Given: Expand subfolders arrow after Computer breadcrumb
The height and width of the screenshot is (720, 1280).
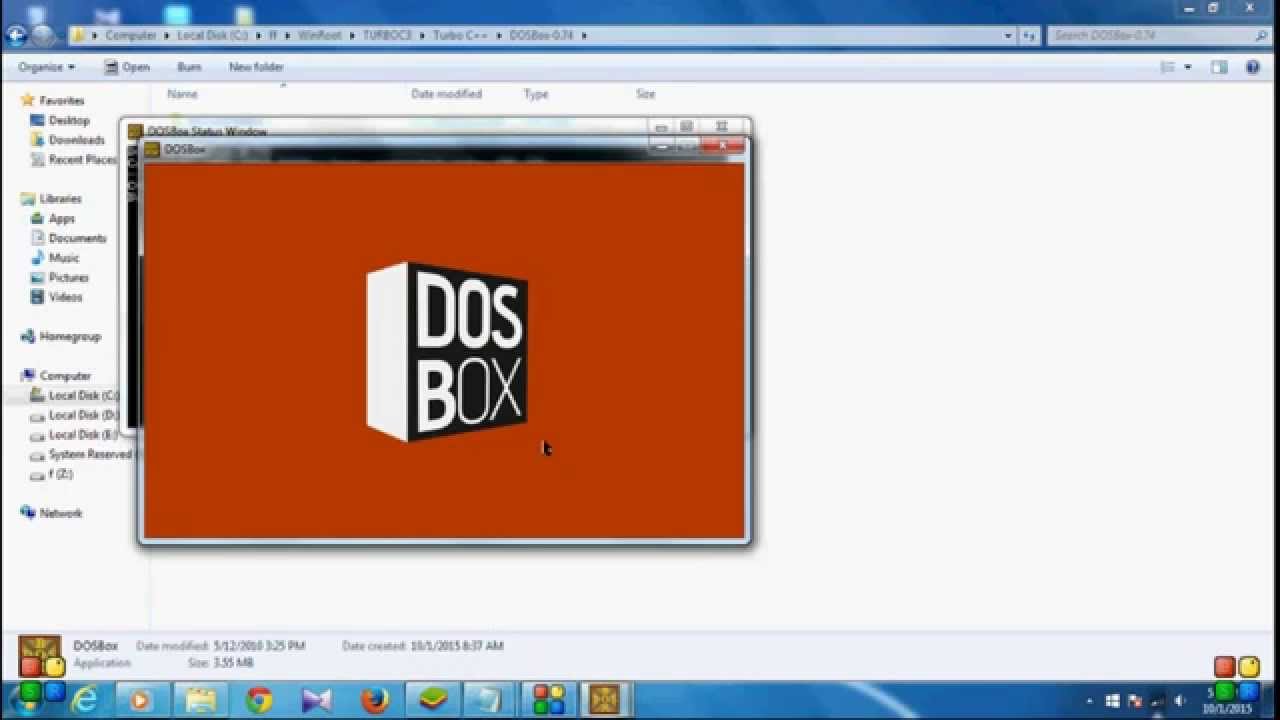Looking at the screenshot, I should tap(167, 35).
